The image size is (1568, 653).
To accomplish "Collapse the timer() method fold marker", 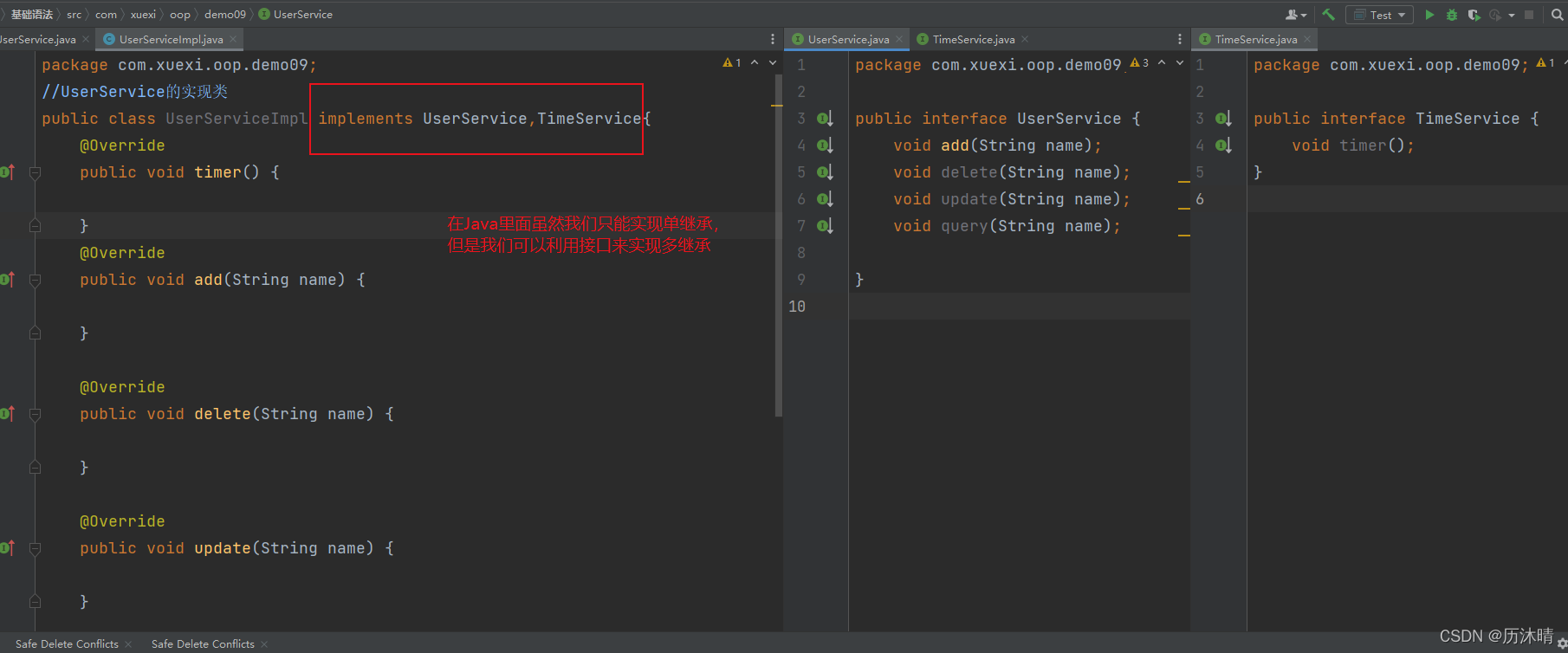I will [x=35, y=172].
